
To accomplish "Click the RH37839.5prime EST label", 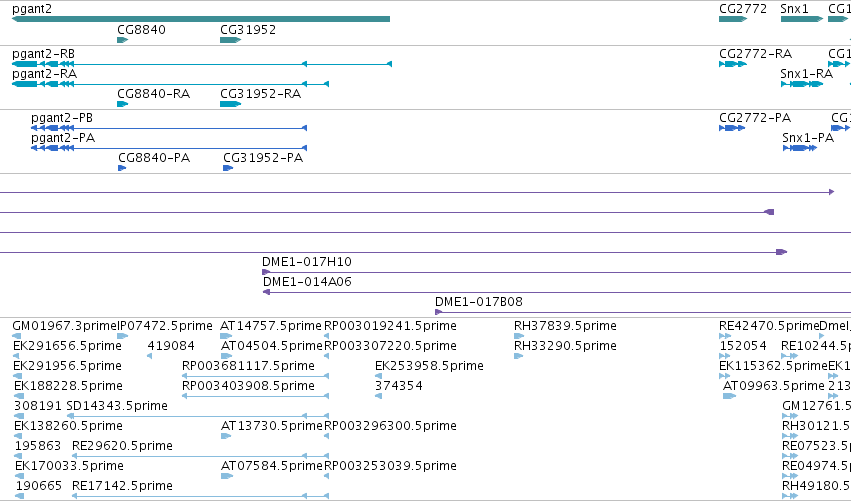I will [565, 326].
